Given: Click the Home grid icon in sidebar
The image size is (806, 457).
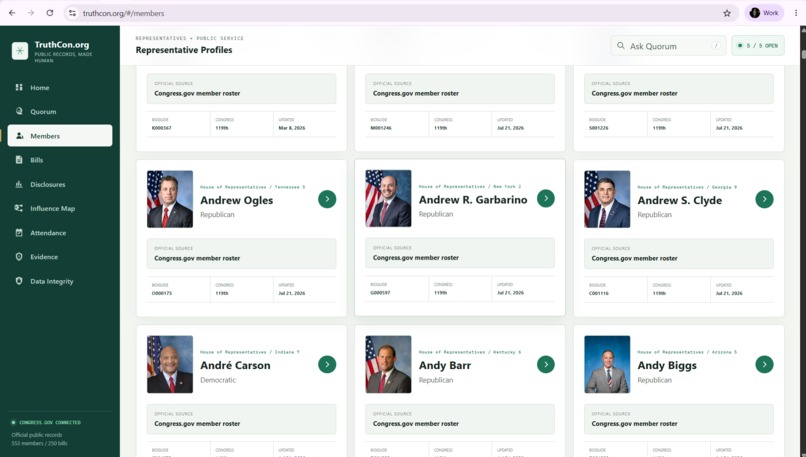Looking at the screenshot, I should [x=19, y=87].
